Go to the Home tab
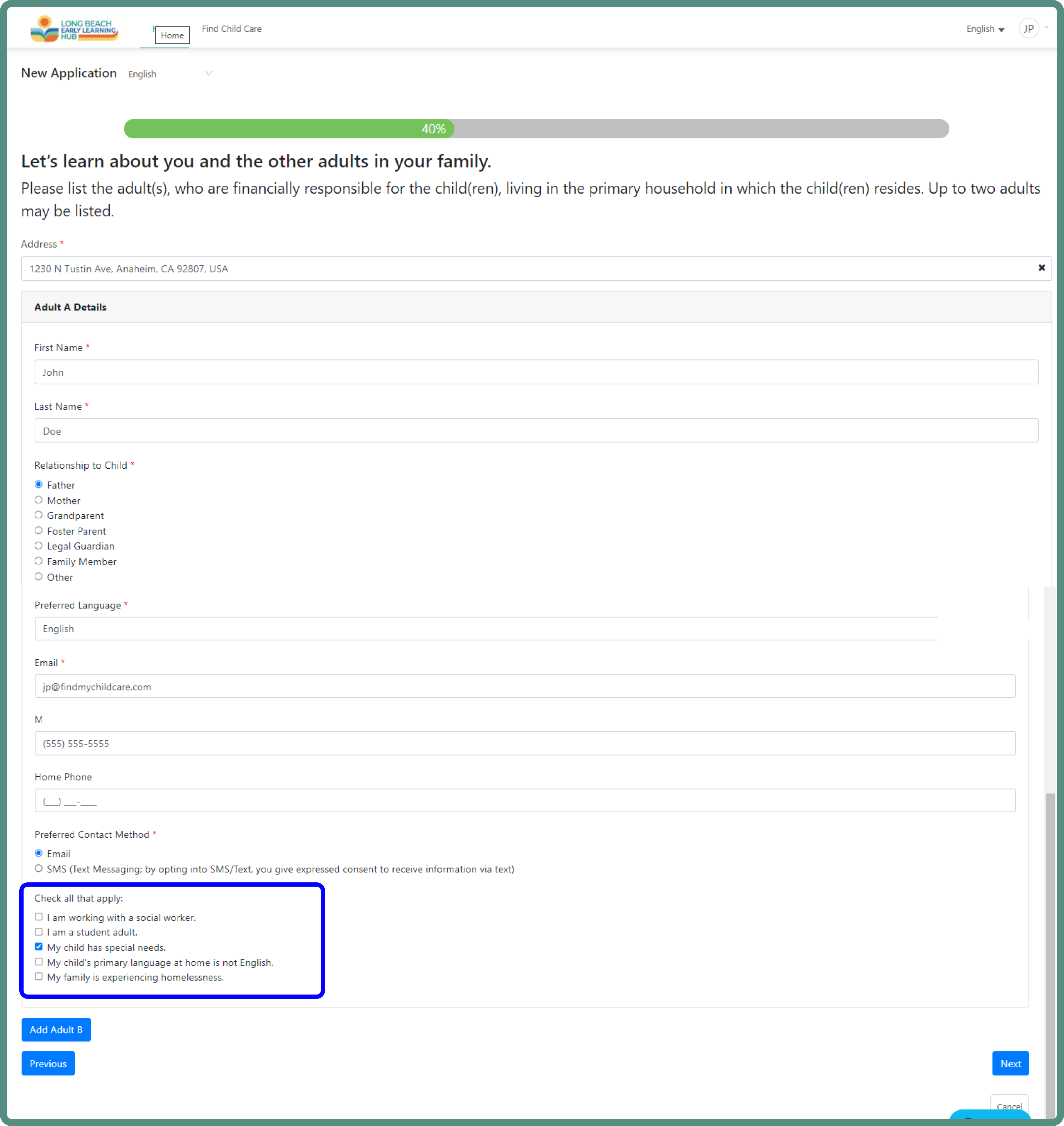Image resolution: width=1064 pixels, height=1126 pixels. pos(172,35)
